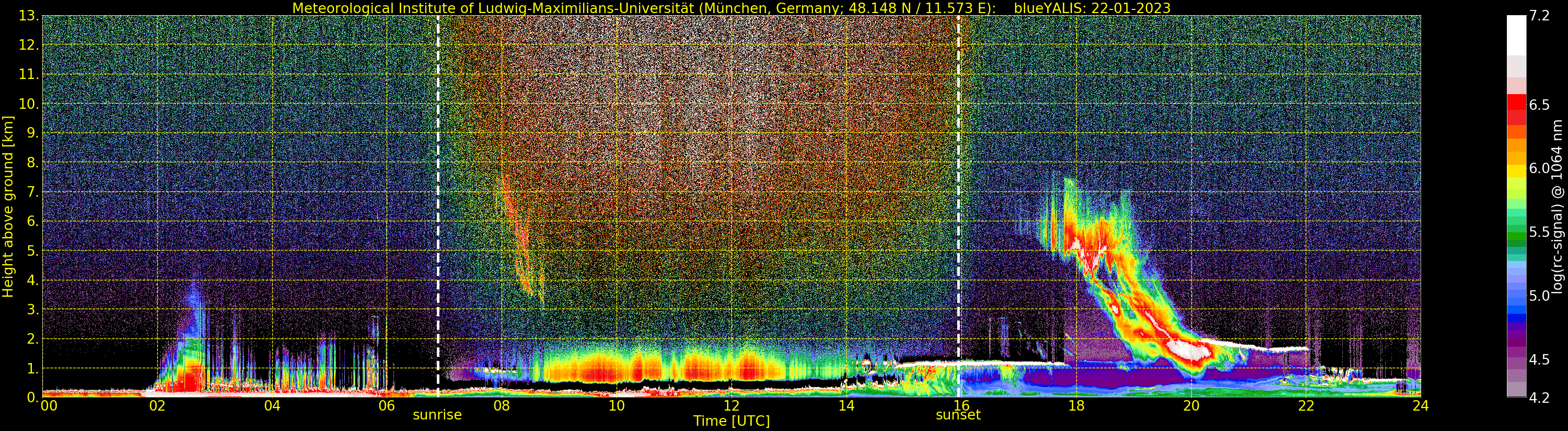The height and width of the screenshot is (431, 1568).
Task: Click the '6.0' colorbar tick label
Action: [x=1539, y=168]
